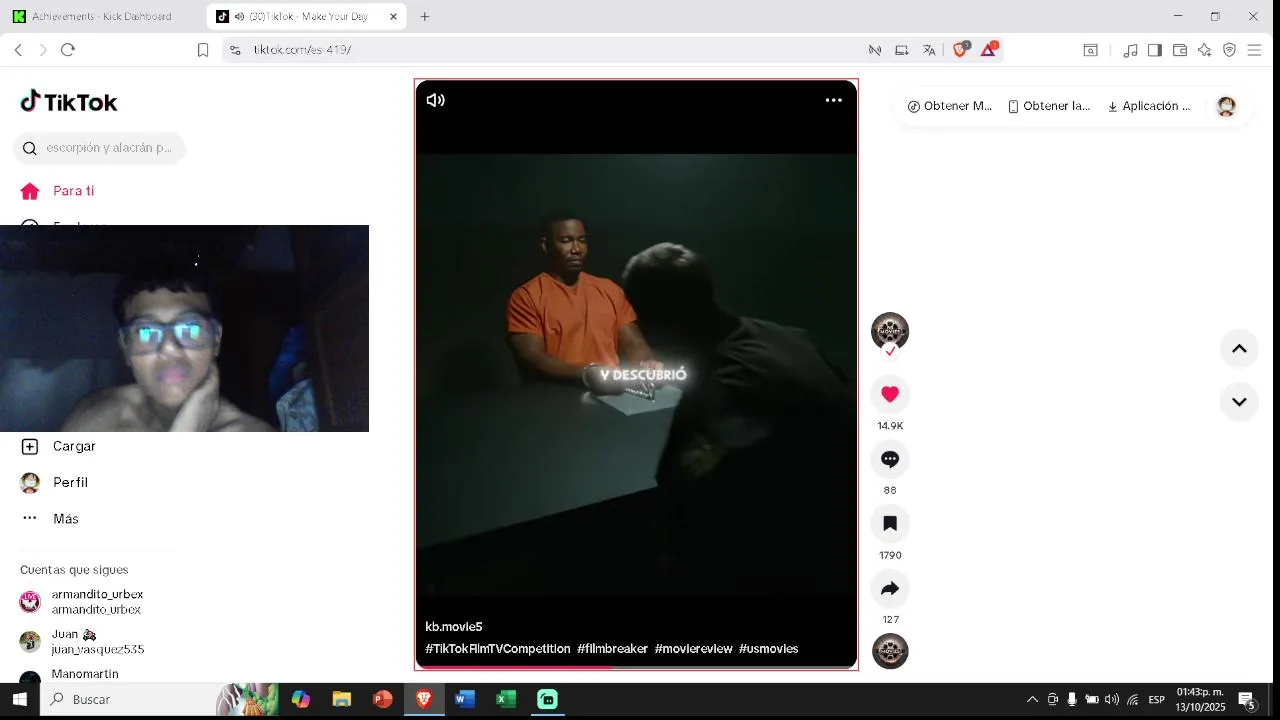Image resolution: width=1280 pixels, height=720 pixels.
Task: Seek using the video progress bar
Action: pos(636,667)
